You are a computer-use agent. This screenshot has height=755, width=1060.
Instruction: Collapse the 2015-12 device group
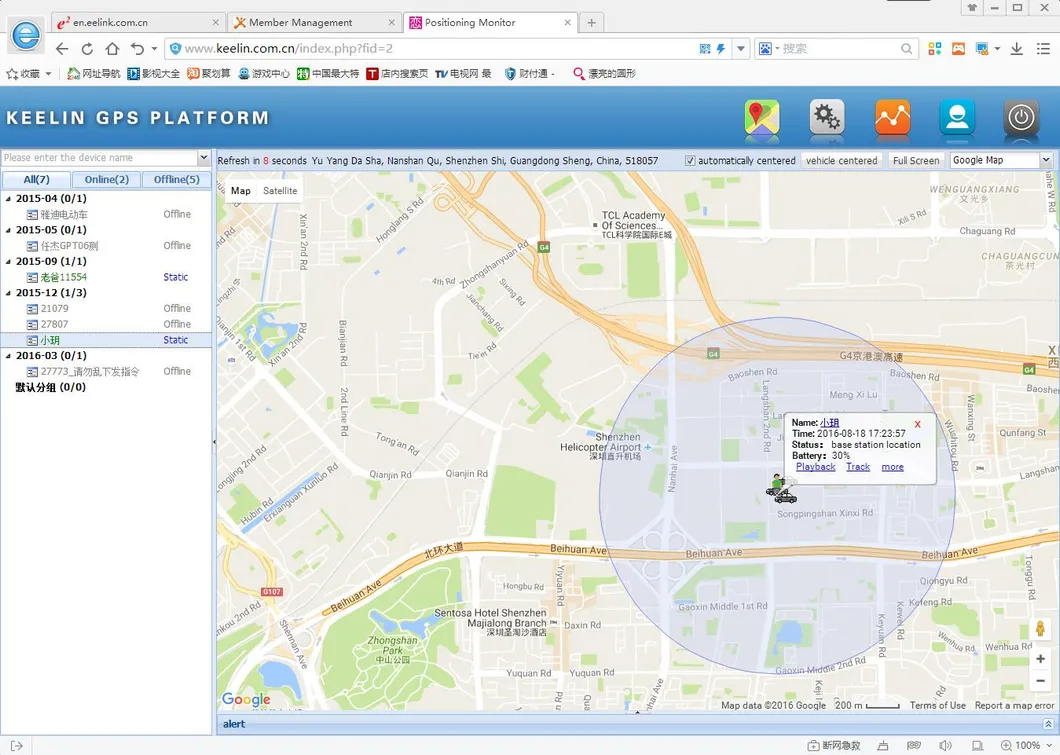8,292
